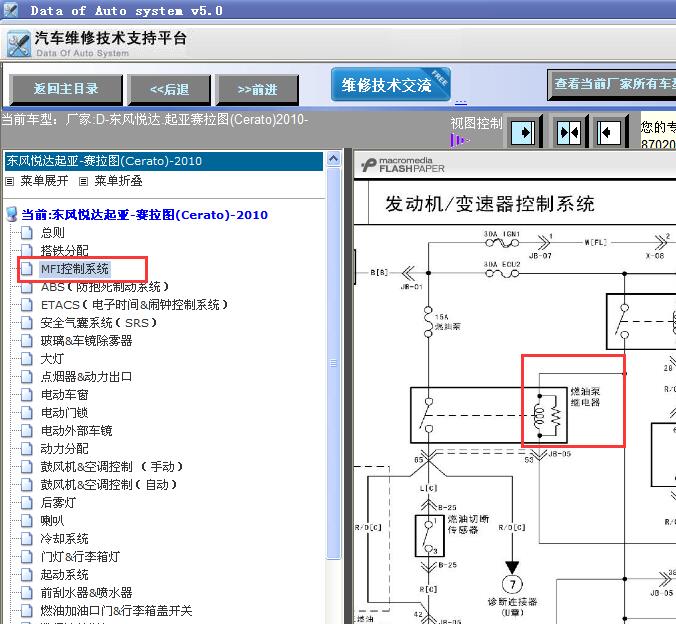Click the Macromedia FlashPaper logo
Screen dimensions: 676x624
pos(403,165)
